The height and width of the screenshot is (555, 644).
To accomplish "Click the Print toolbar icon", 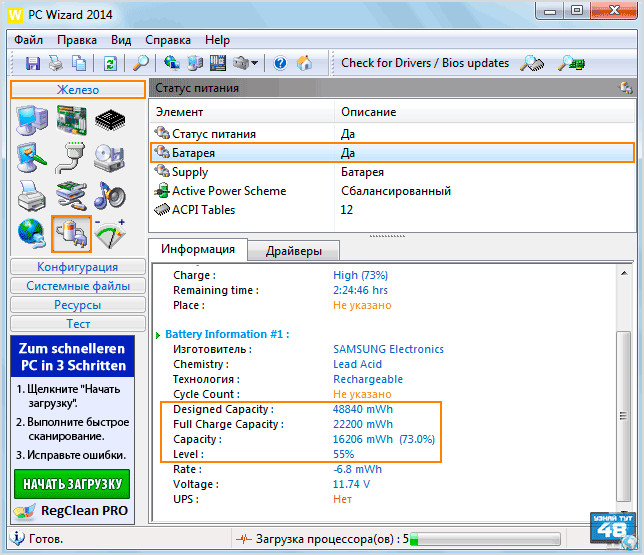I will [x=56, y=64].
